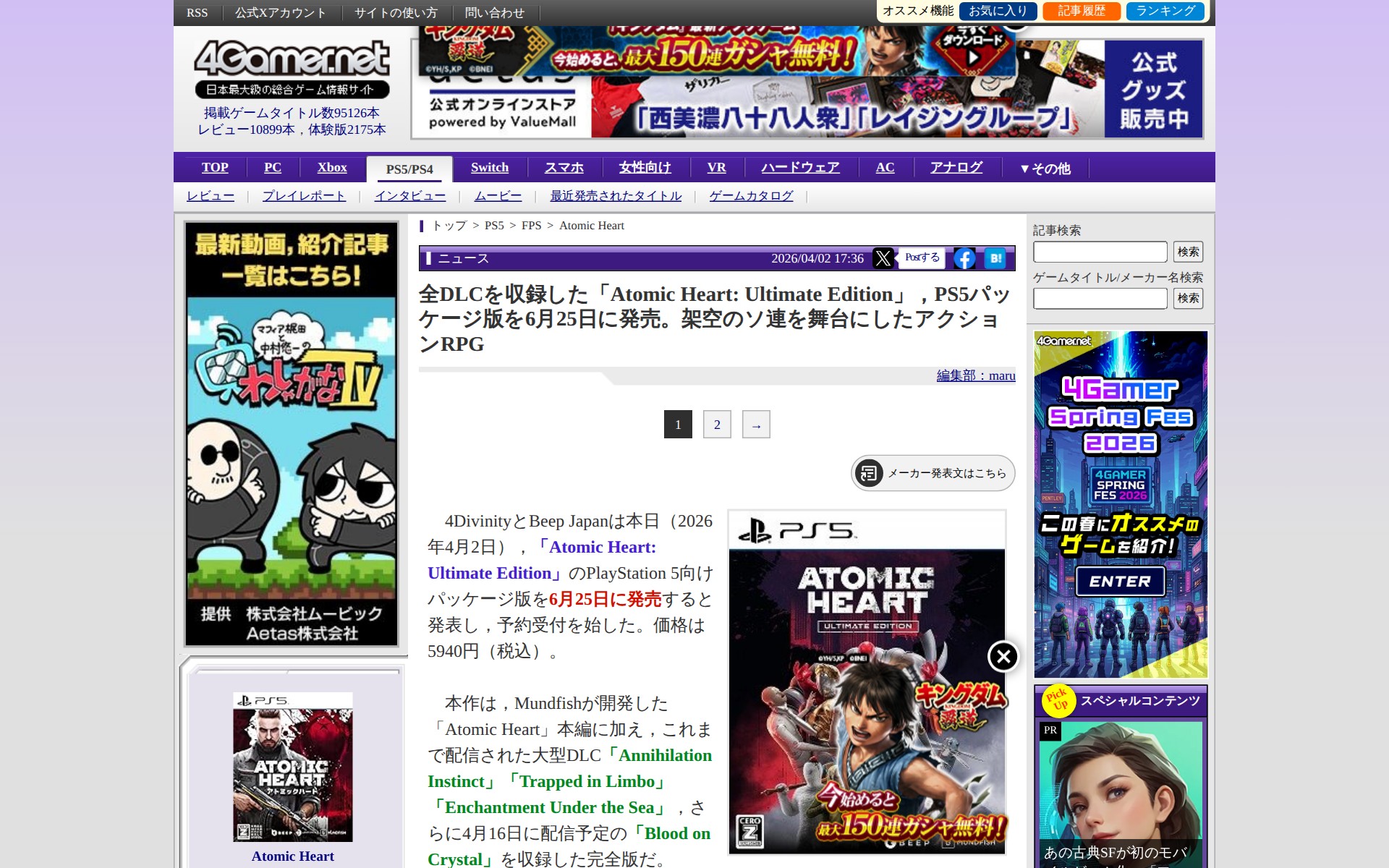1389x868 pixels.
Task: Select current page 1 button
Action: [678, 425]
